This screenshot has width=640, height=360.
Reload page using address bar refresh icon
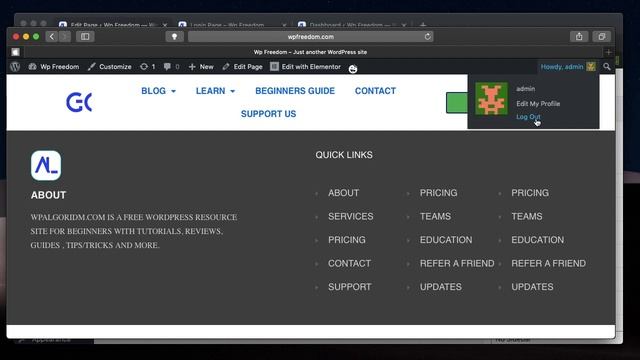[x=427, y=37]
